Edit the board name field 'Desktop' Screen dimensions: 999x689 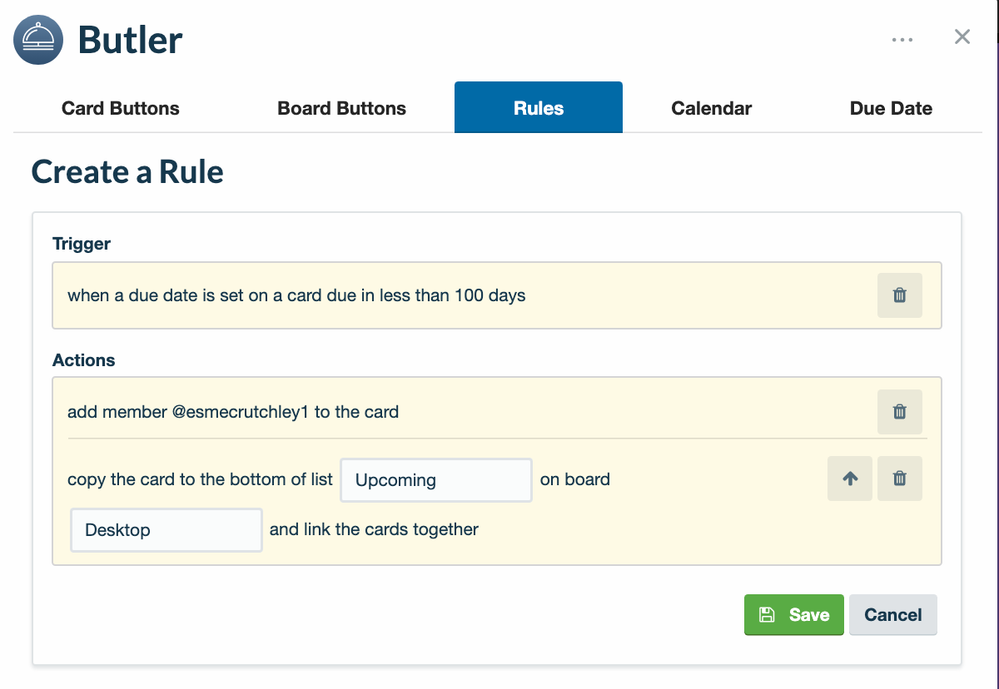point(166,530)
